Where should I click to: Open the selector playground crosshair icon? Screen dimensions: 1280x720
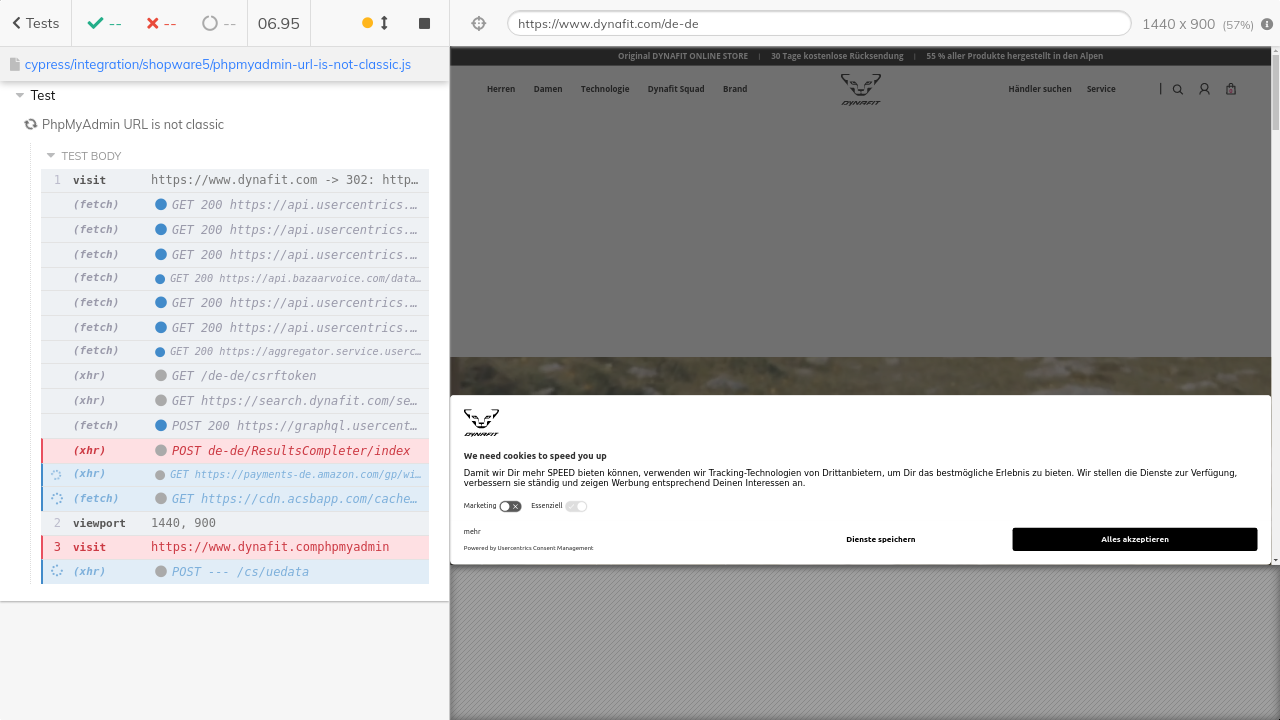click(478, 23)
